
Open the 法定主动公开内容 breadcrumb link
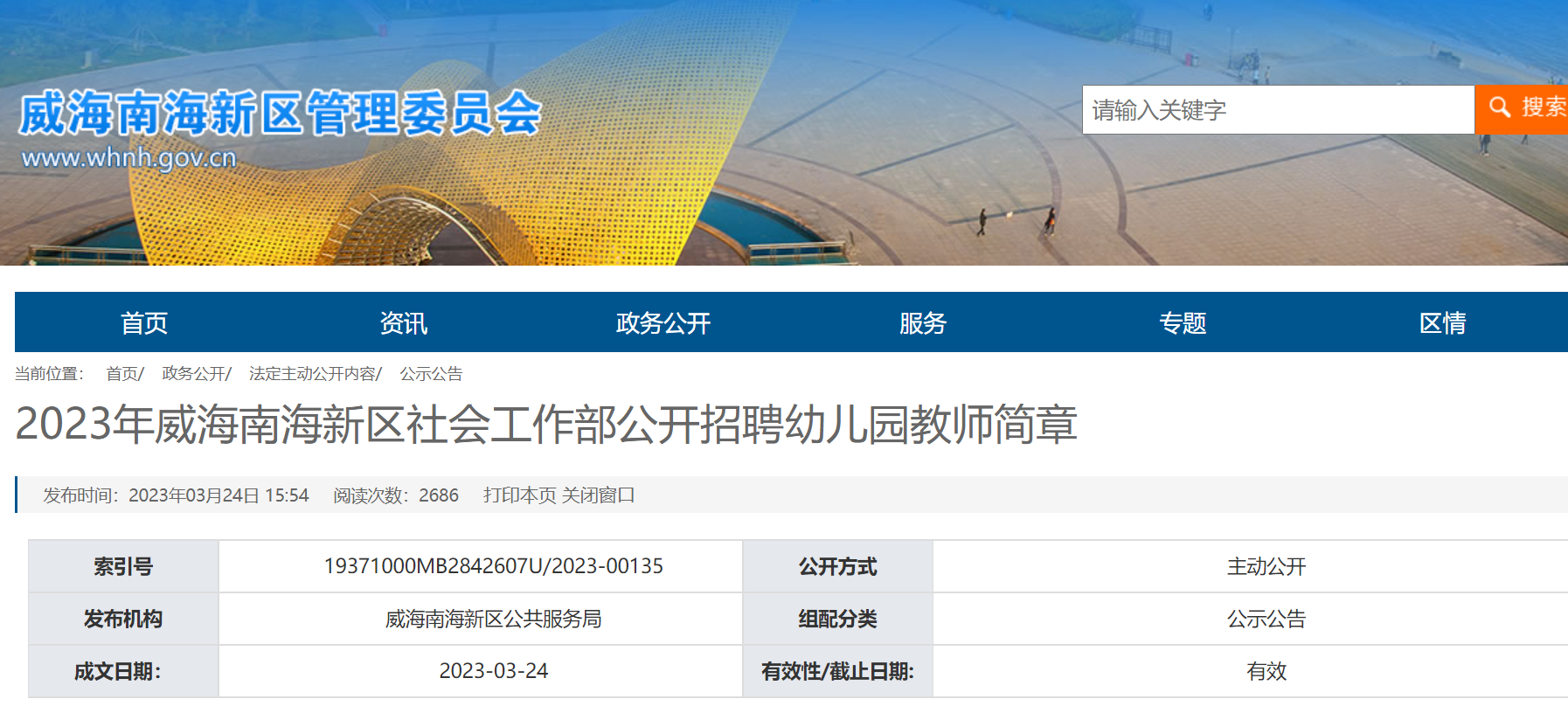click(x=312, y=374)
